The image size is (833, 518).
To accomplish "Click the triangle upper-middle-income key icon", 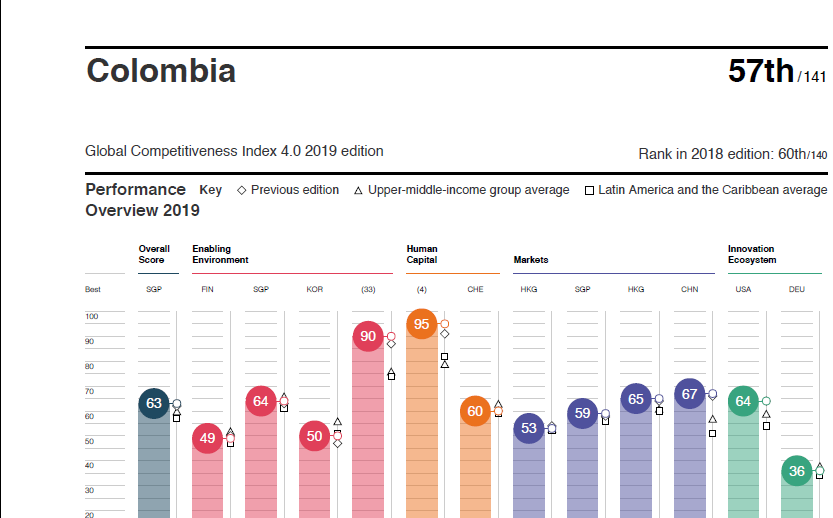I will click(358, 190).
